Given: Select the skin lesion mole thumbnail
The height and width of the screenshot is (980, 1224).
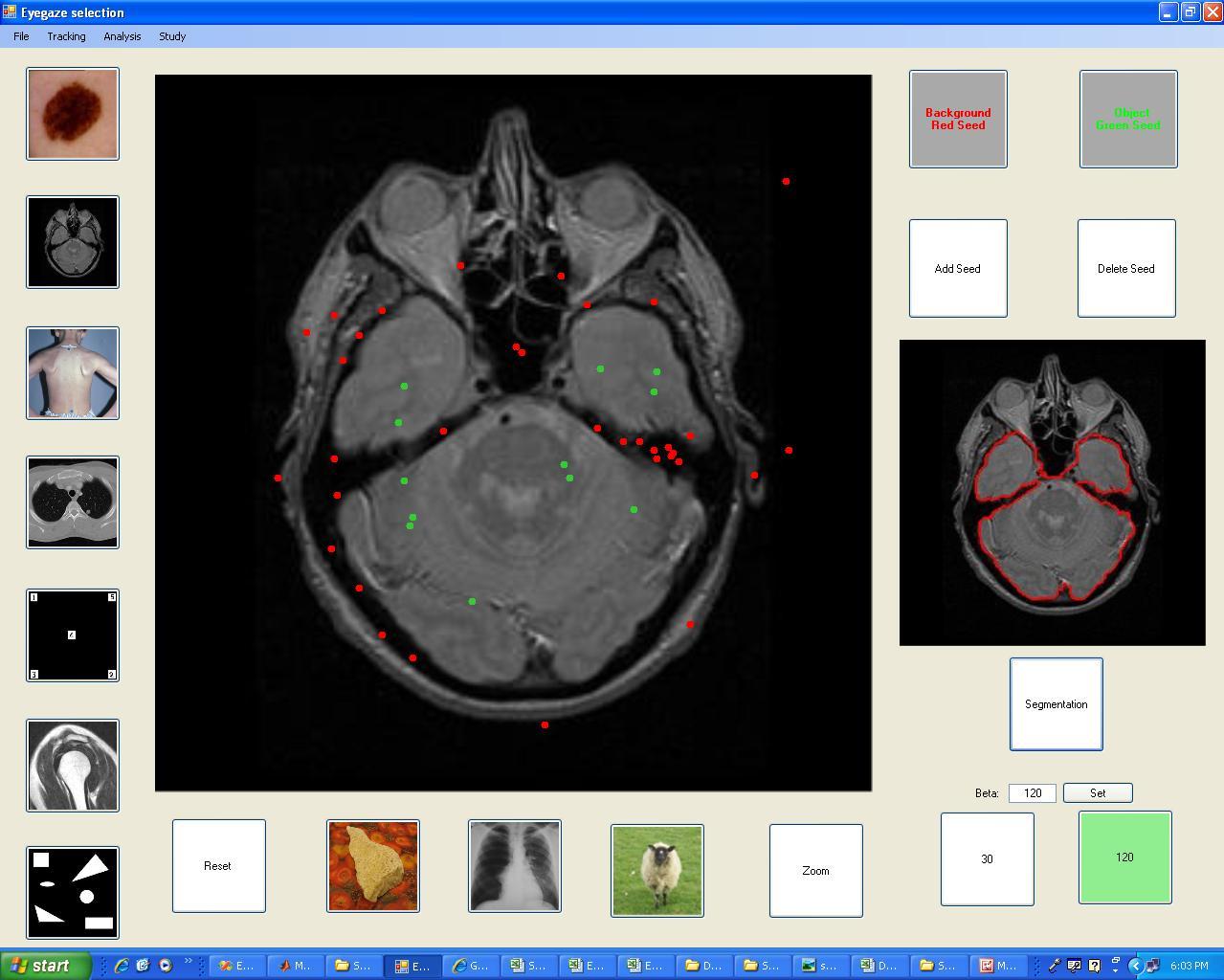Looking at the screenshot, I should click(73, 114).
